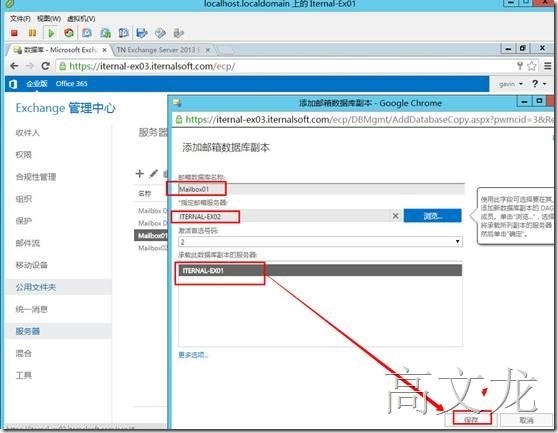Click the main Chrome address bar URL
The width and height of the screenshot is (558, 433).
[x=152, y=66]
